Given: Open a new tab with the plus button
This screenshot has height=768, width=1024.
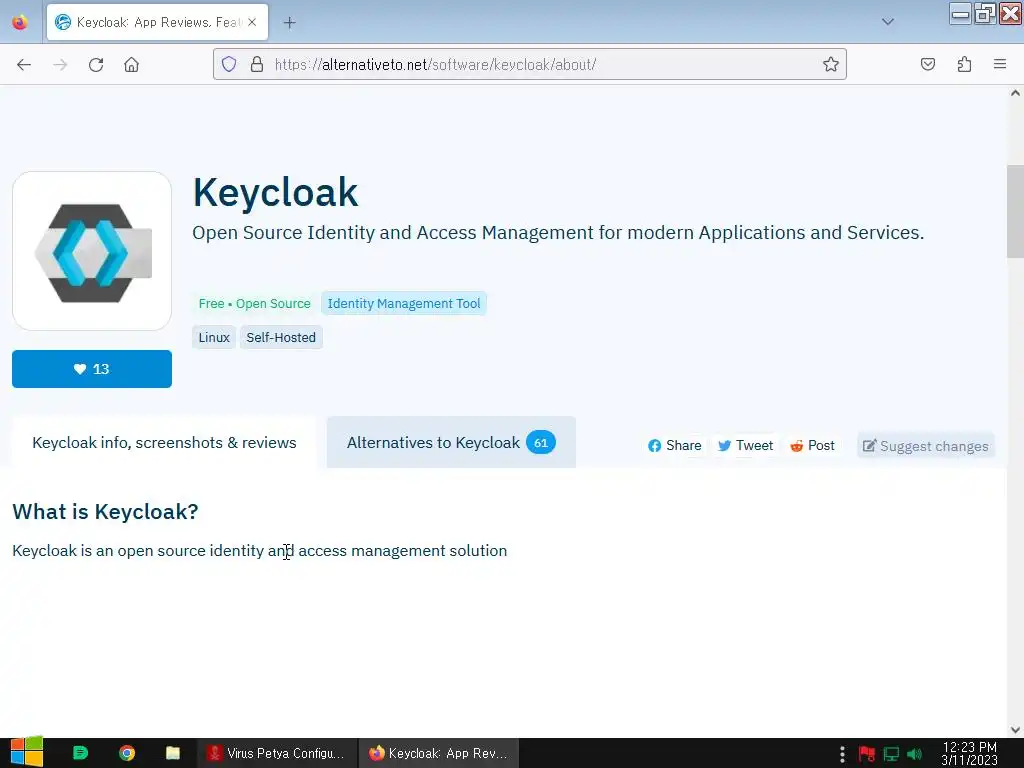Looking at the screenshot, I should [289, 23].
